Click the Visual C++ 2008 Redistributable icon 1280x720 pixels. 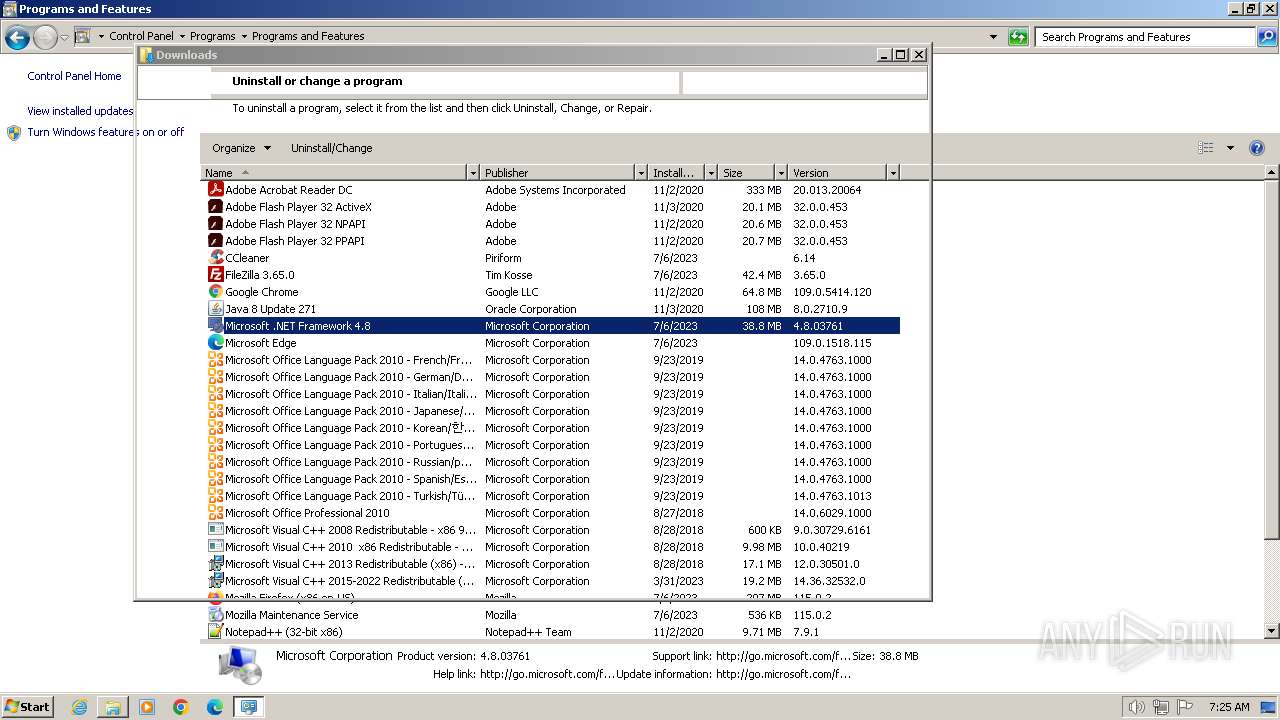(x=215, y=530)
